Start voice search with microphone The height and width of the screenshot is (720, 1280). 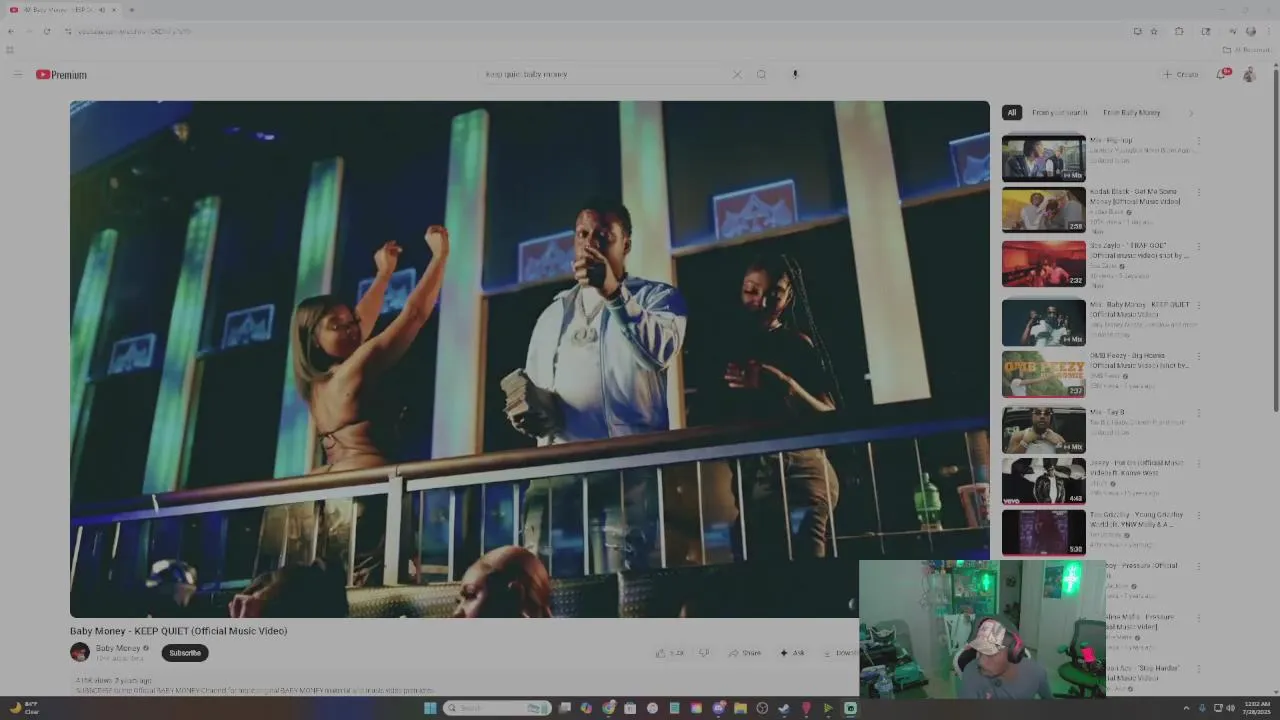tap(795, 74)
